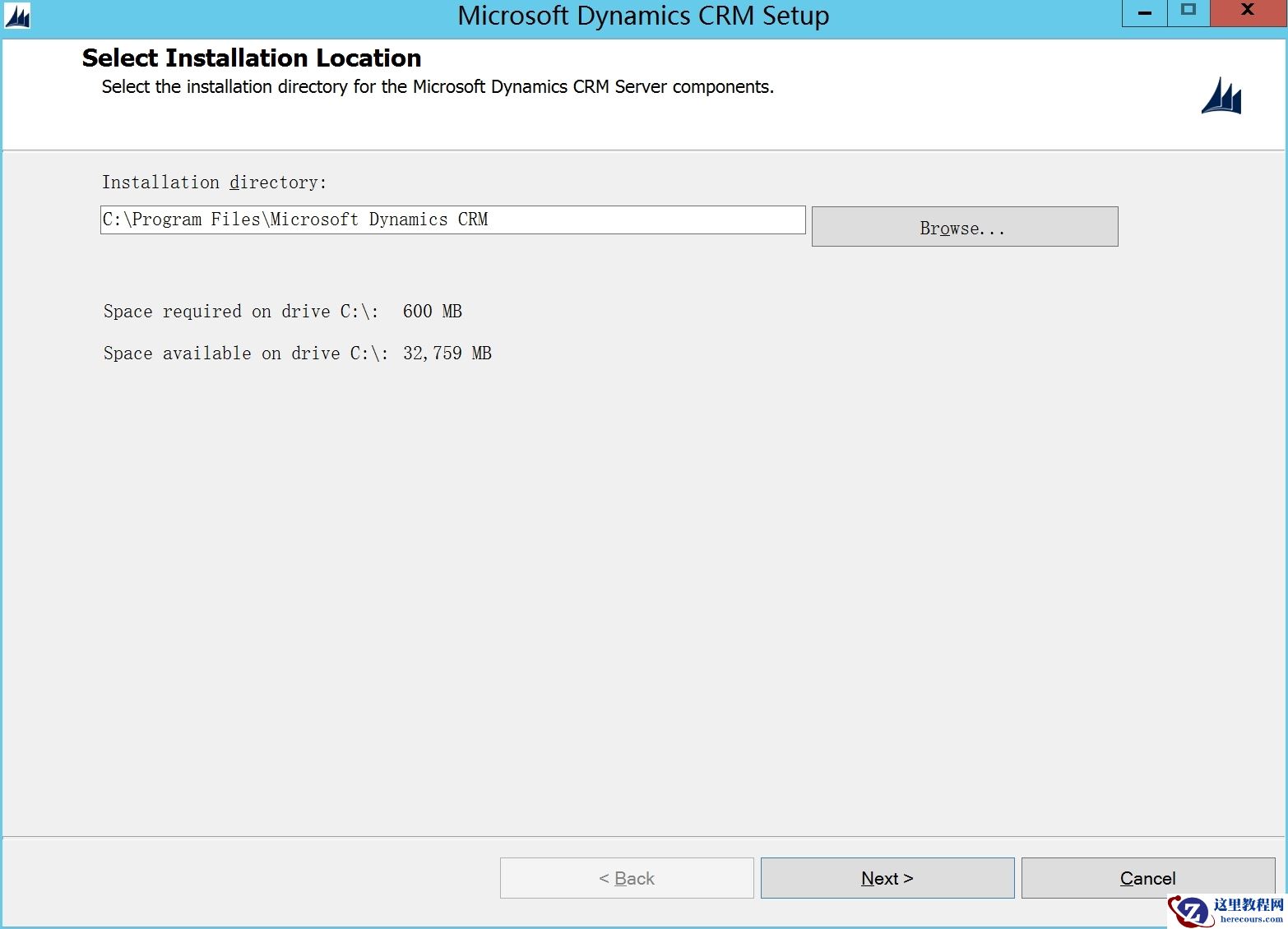The image size is (1288, 929).
Task: Click the Space required on drive text
Action: (282, 311)
